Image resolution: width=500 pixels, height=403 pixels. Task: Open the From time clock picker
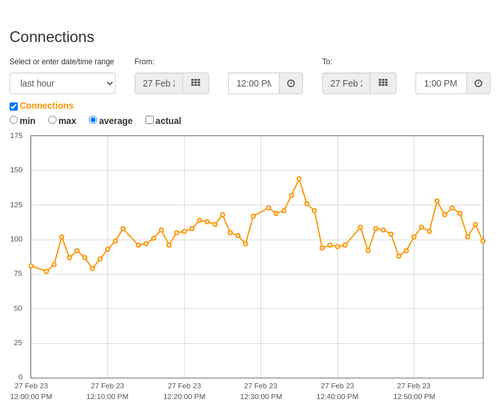291,83
